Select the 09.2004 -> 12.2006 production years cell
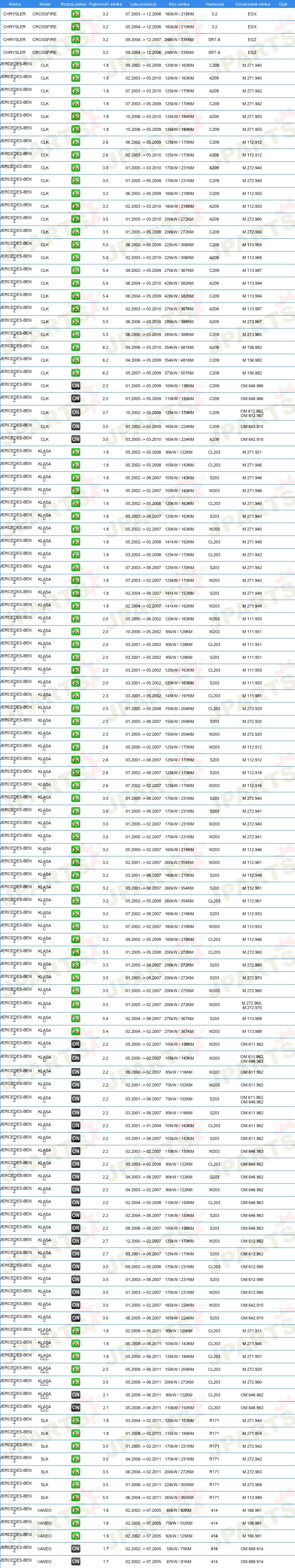The height and width of the screenshot is (1568, 295). [143, 52]
